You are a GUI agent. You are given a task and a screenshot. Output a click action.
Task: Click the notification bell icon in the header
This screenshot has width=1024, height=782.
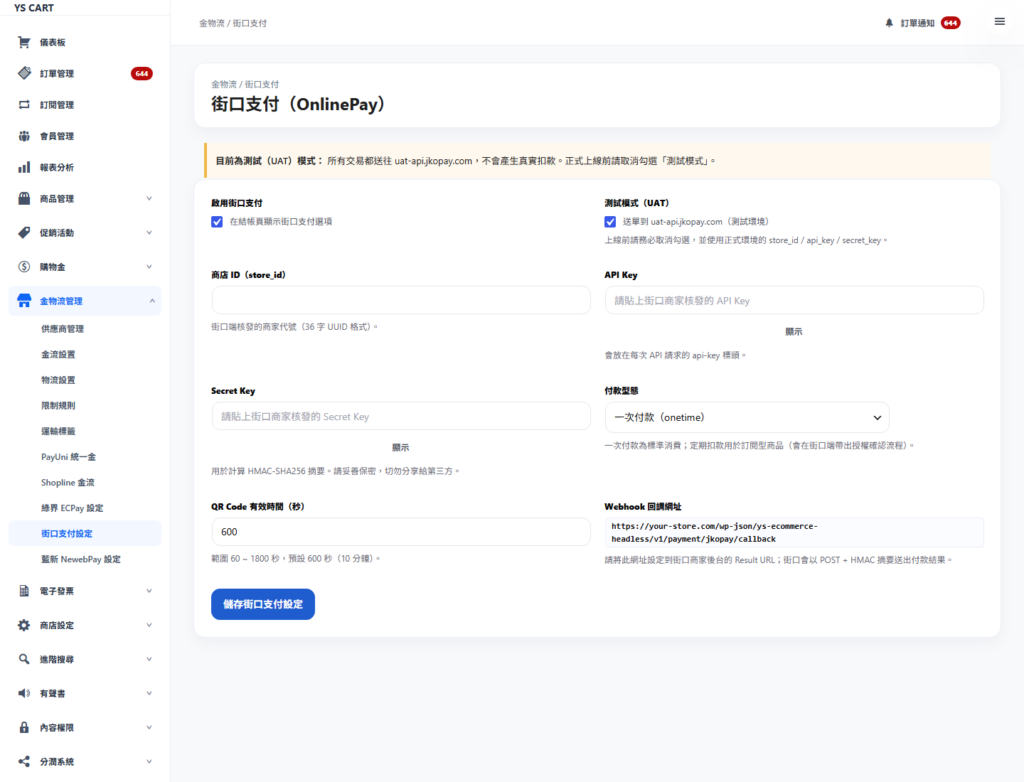[x=889, y=23]
